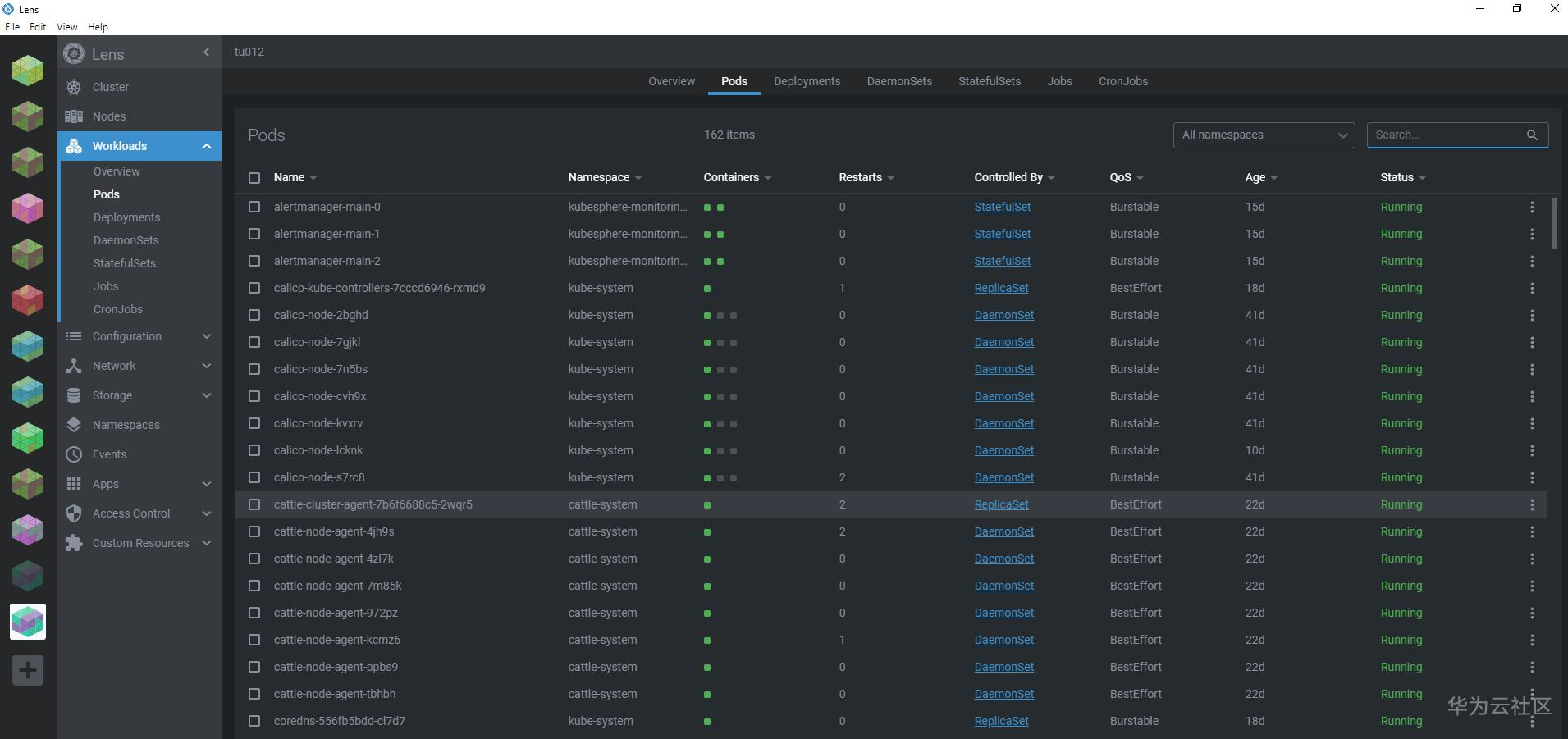Click the add cluster plus icon

(x=27, y=670)
